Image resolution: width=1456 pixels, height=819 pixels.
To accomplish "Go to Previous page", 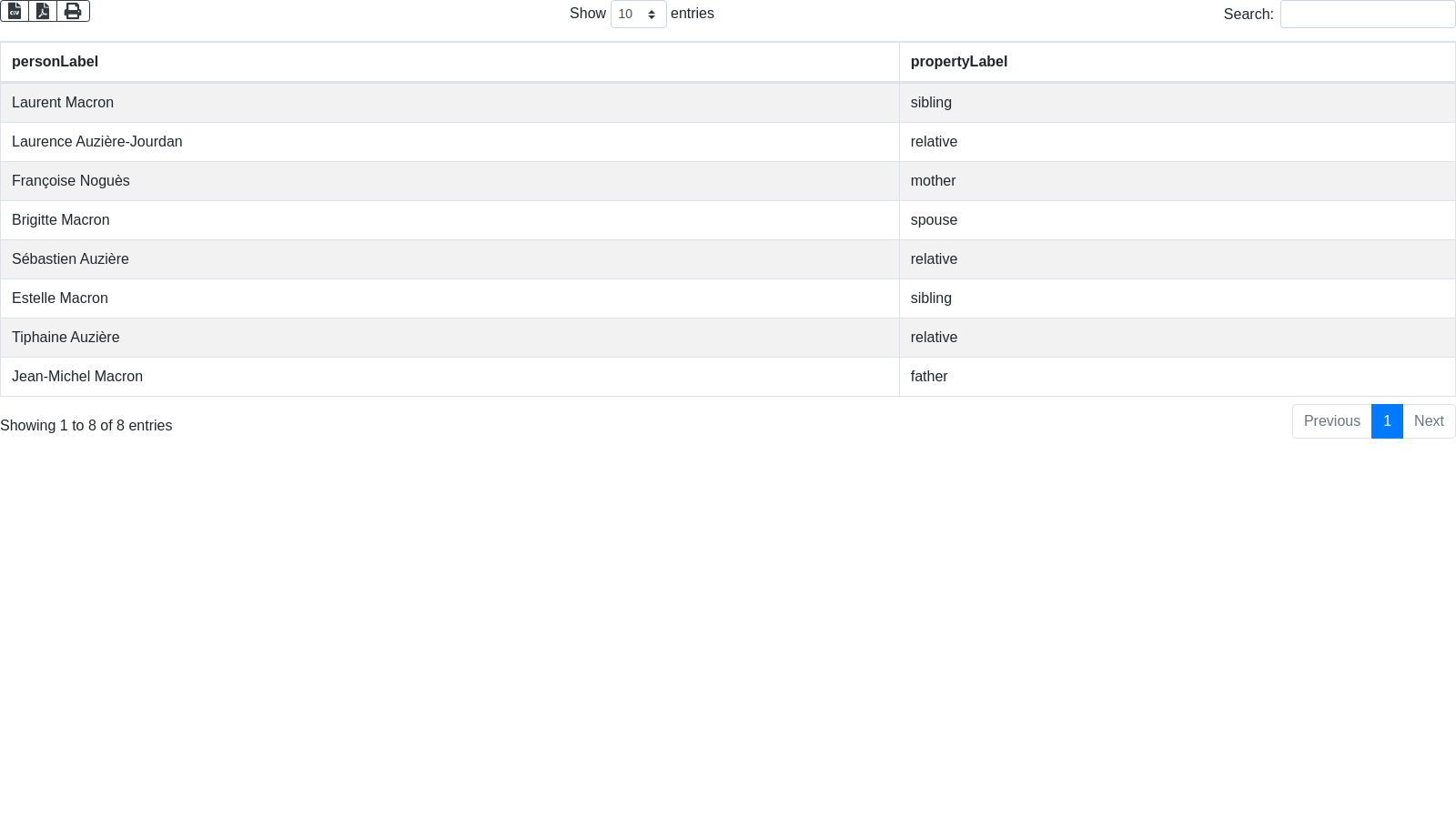I will point(1331,421).
